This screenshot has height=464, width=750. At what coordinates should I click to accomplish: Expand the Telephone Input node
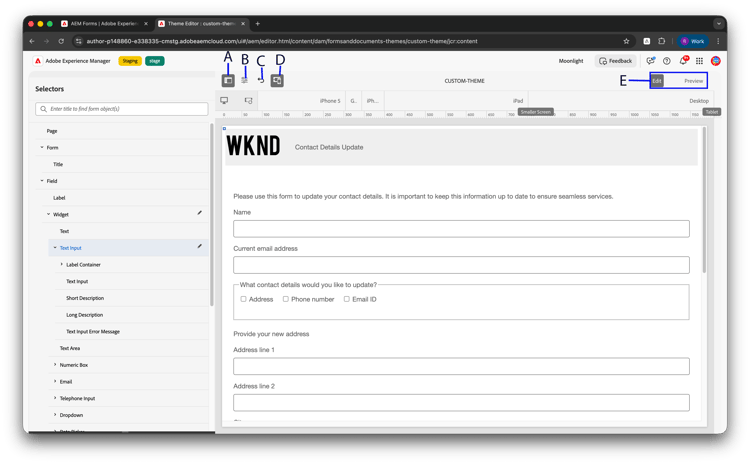(x=55, y=398)
